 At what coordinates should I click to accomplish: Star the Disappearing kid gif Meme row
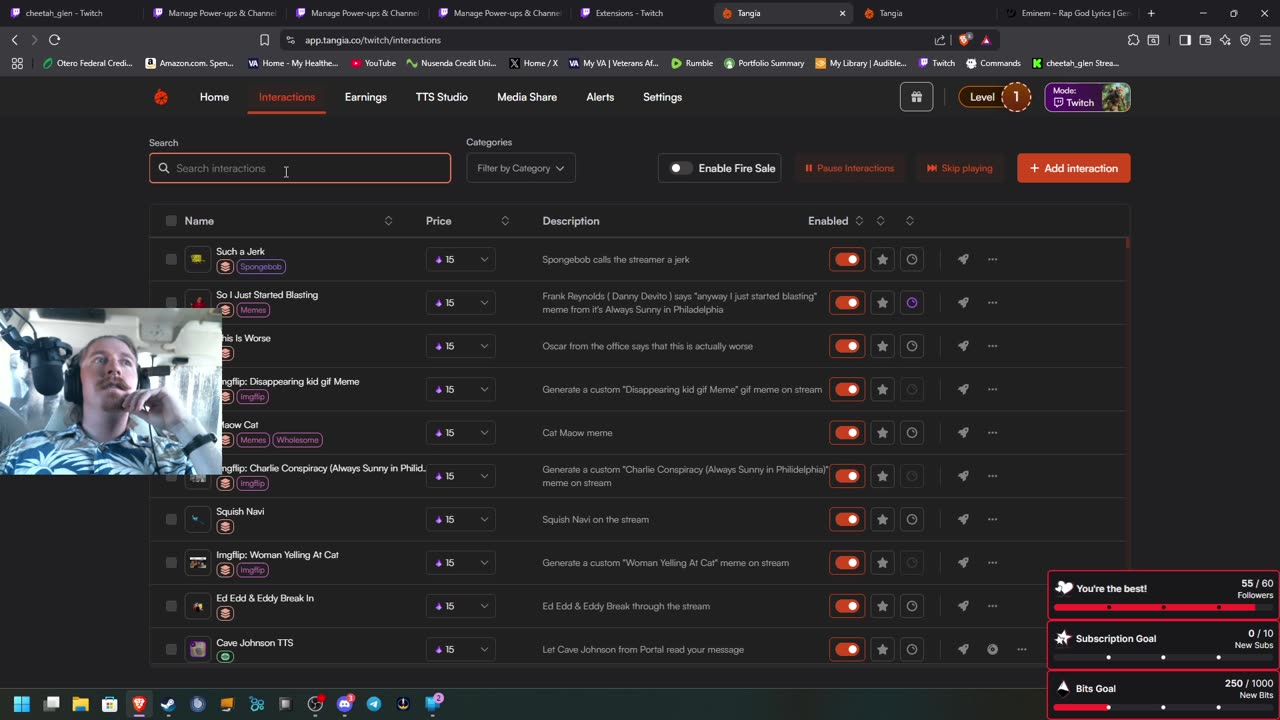coord(882,389)
